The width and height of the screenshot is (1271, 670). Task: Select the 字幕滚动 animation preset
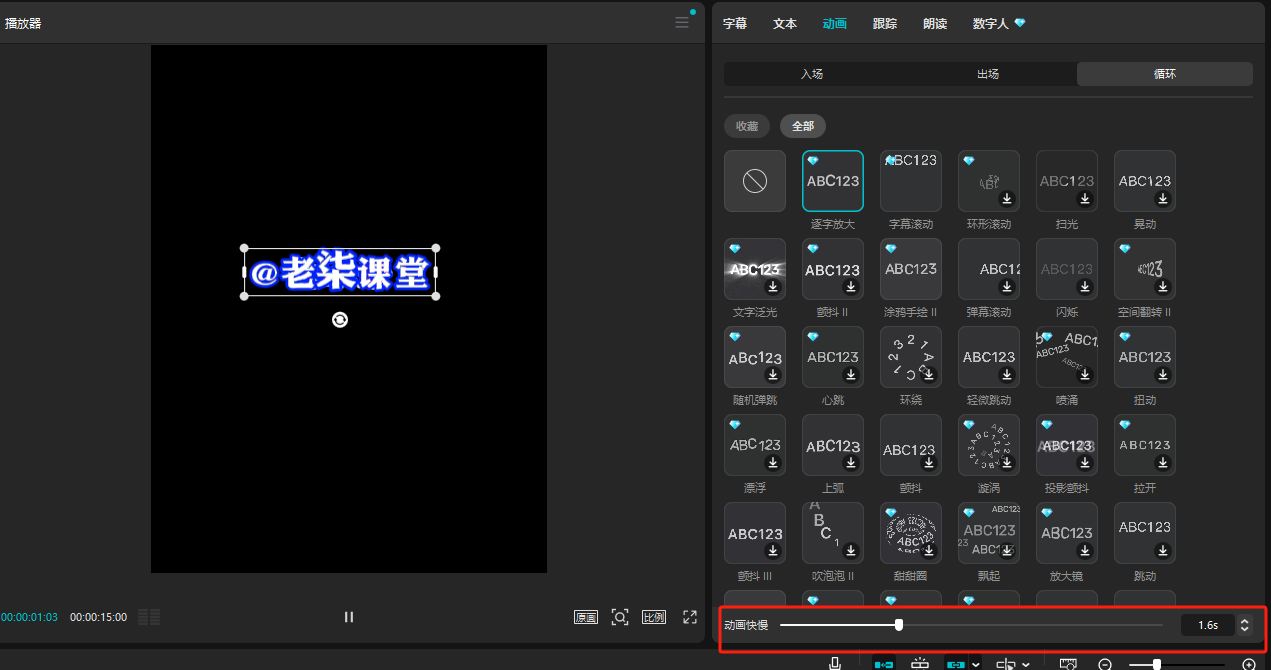coord(910,181)
